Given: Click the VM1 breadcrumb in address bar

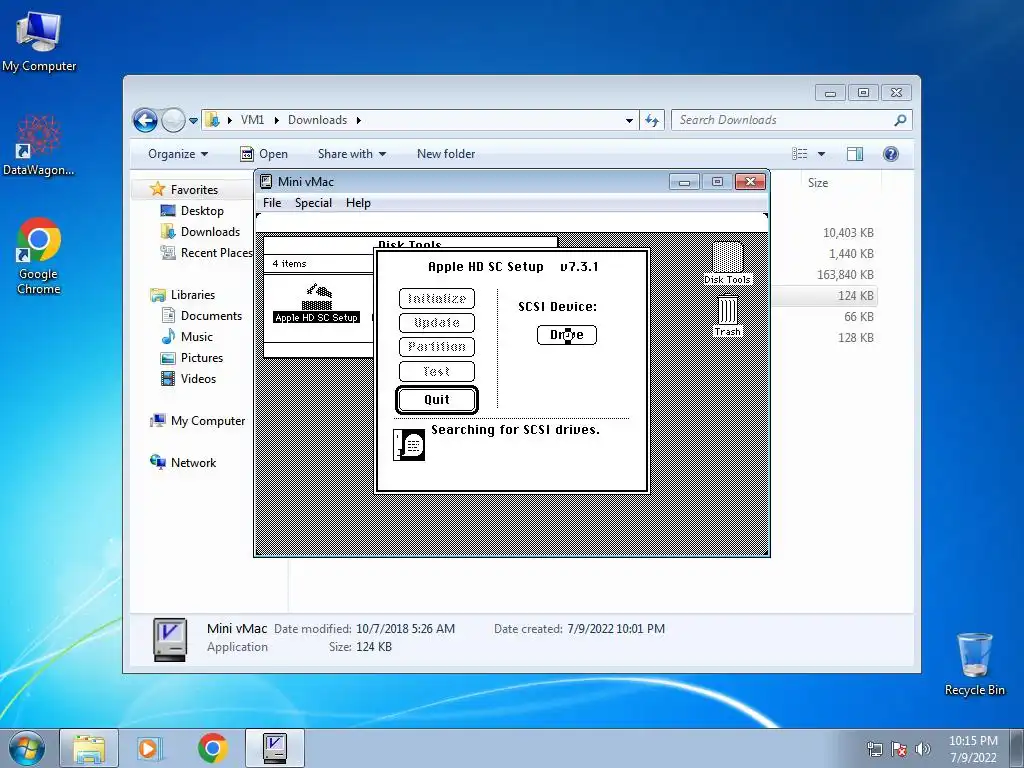Looking at the screenshot, I should coord(252,120).
